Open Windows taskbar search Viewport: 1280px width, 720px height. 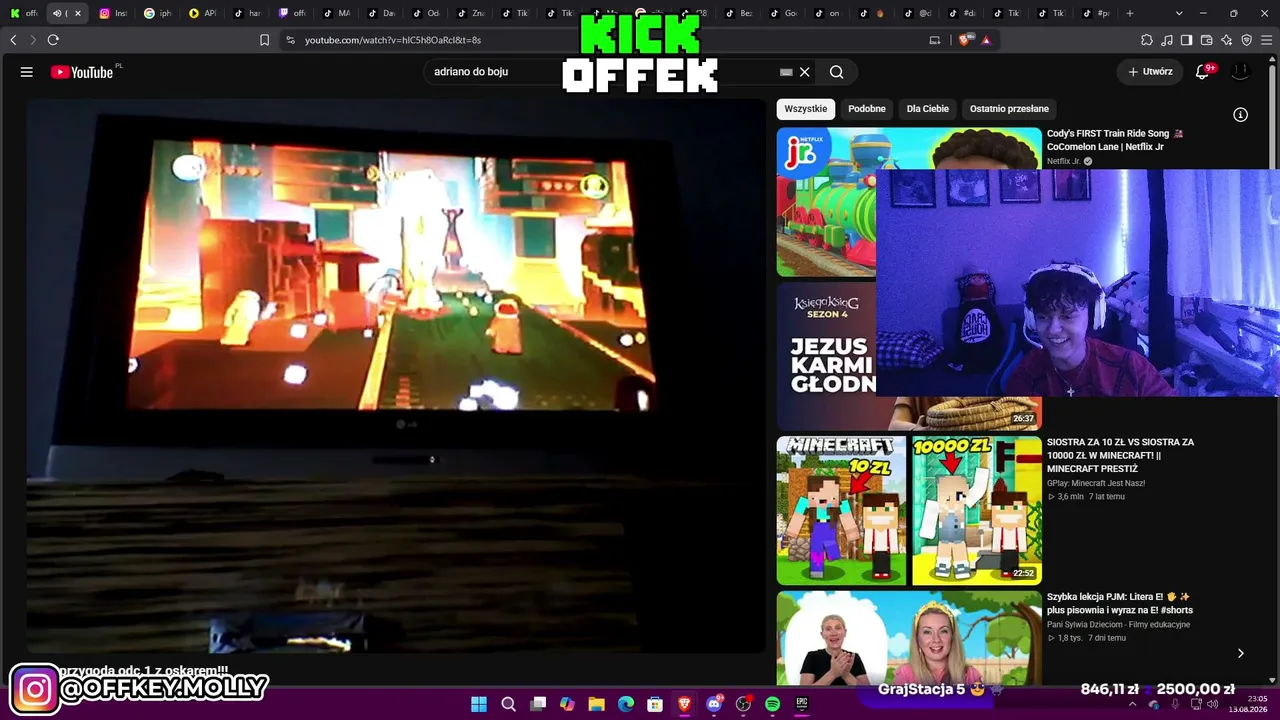click(508, 704)
